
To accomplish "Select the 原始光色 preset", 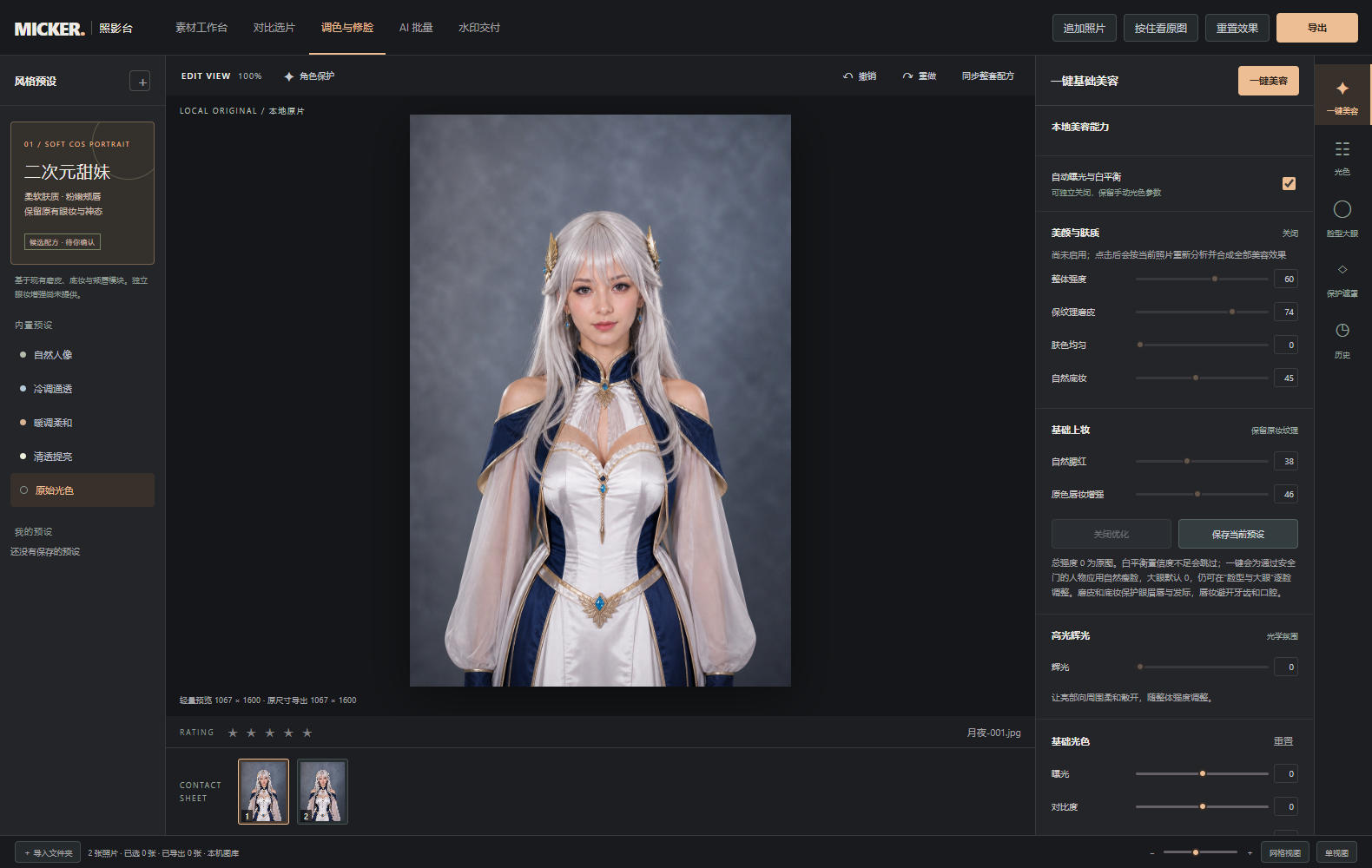I will (x=82, y=490).
